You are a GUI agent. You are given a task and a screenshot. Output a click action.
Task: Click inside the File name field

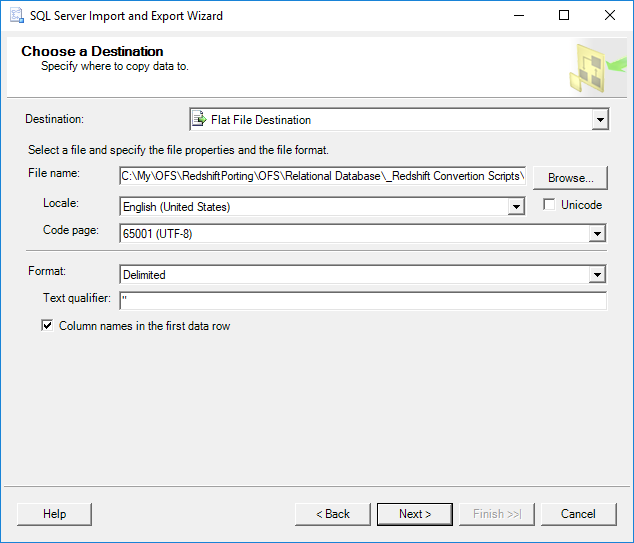click(x=322, y=176)
